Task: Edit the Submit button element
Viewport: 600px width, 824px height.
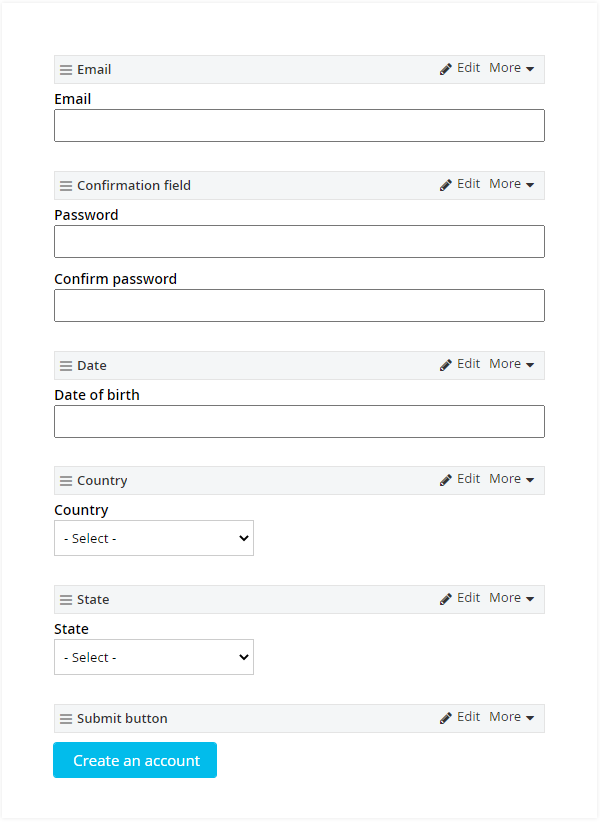Action: pos(460,718)
